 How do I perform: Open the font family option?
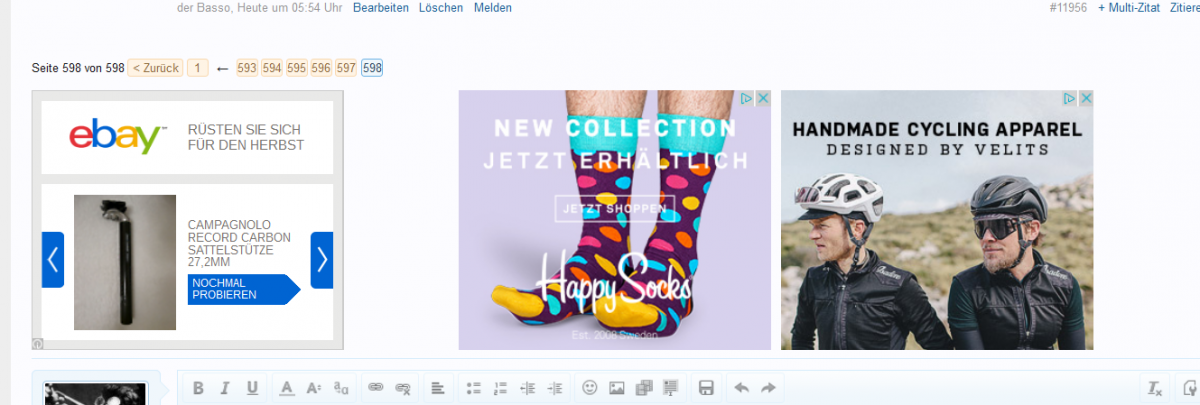click(x=341, y=388)
